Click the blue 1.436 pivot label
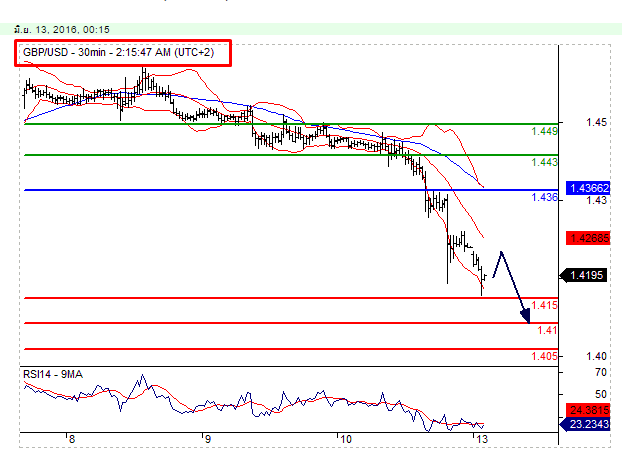 (x=544, y=197)
